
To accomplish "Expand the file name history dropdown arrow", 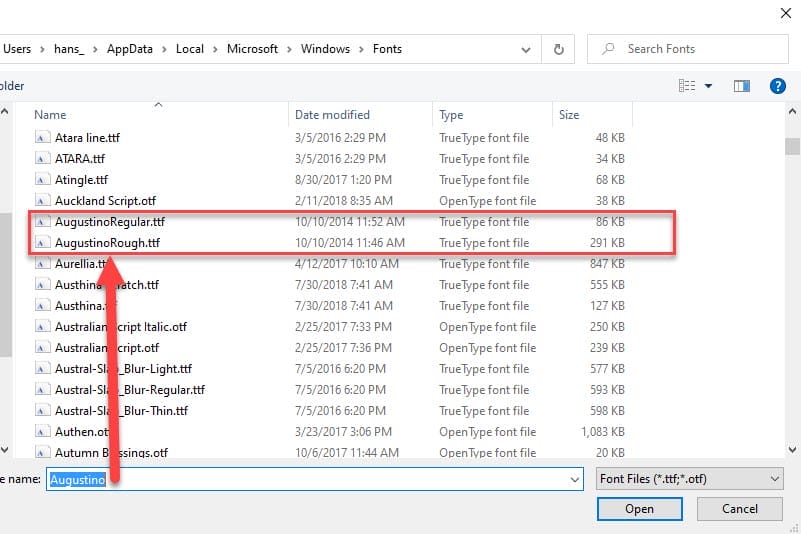I will click(x=574, y=480).
